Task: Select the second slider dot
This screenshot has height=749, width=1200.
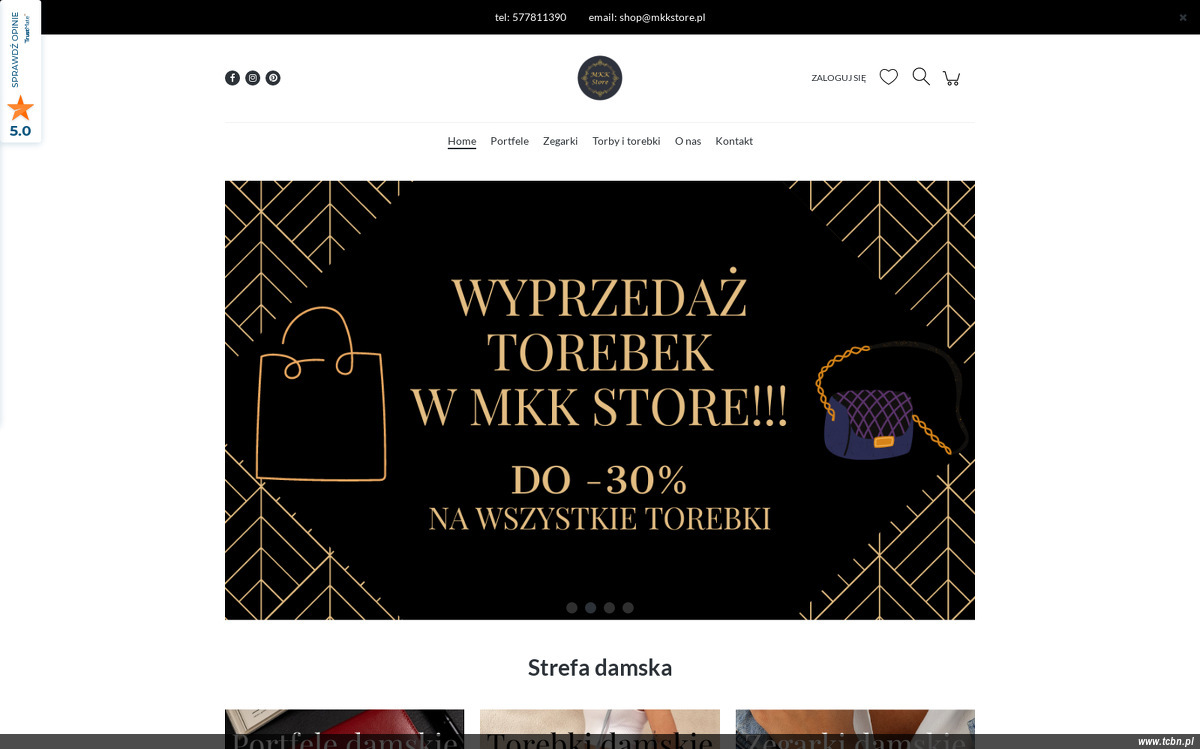Action: (591, 608)
